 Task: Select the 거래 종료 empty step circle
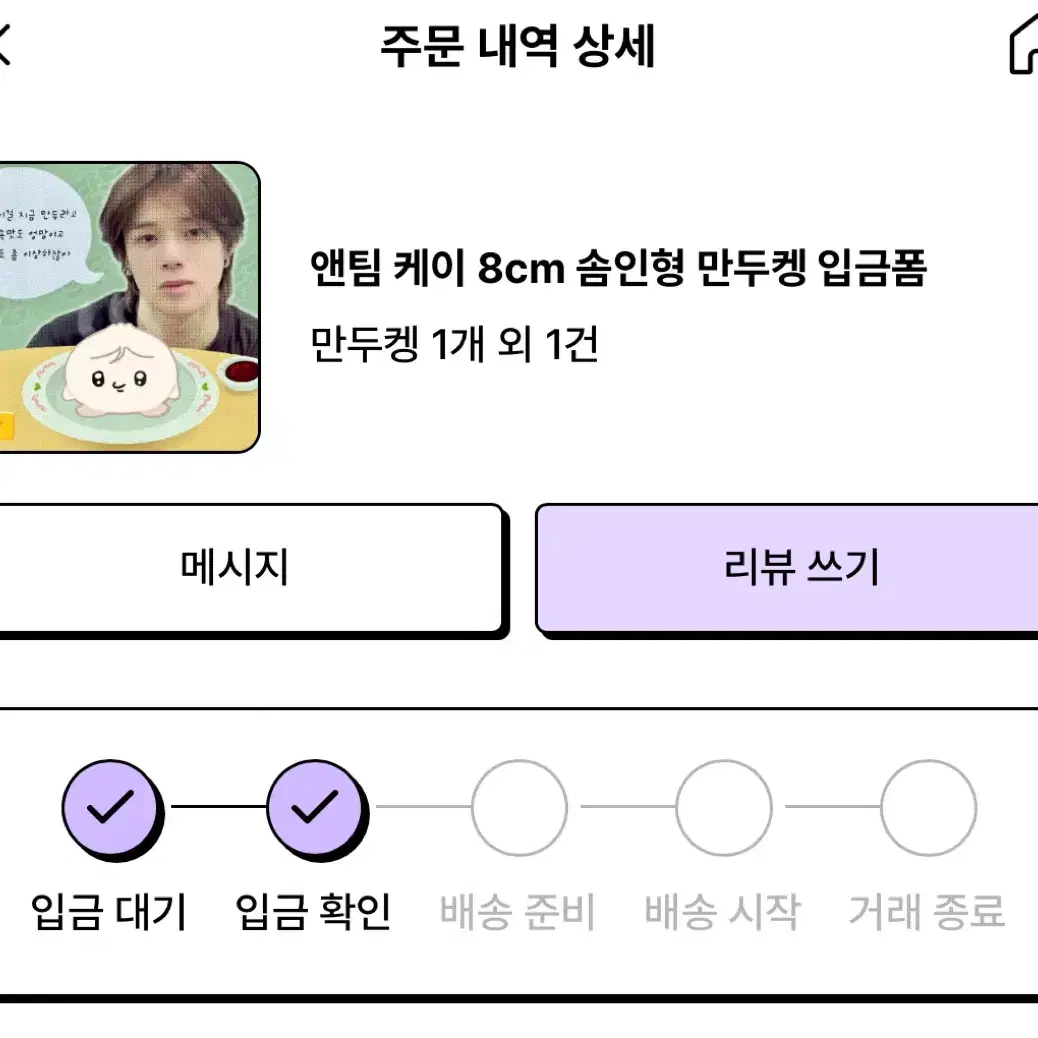click(928, 808)
